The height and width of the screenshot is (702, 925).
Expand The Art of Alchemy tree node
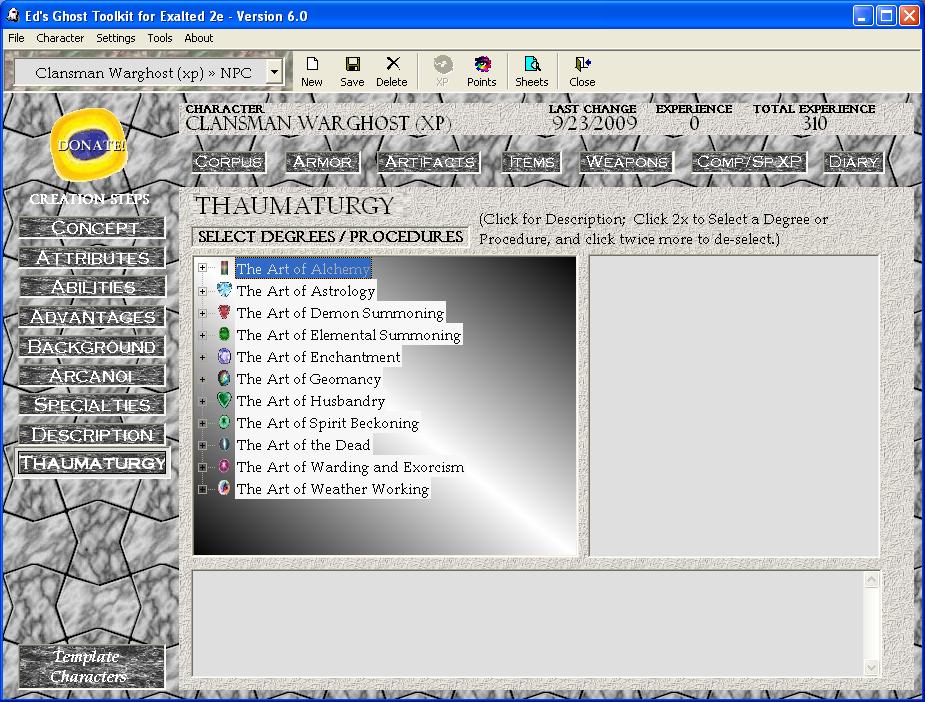tap(203, 268)
